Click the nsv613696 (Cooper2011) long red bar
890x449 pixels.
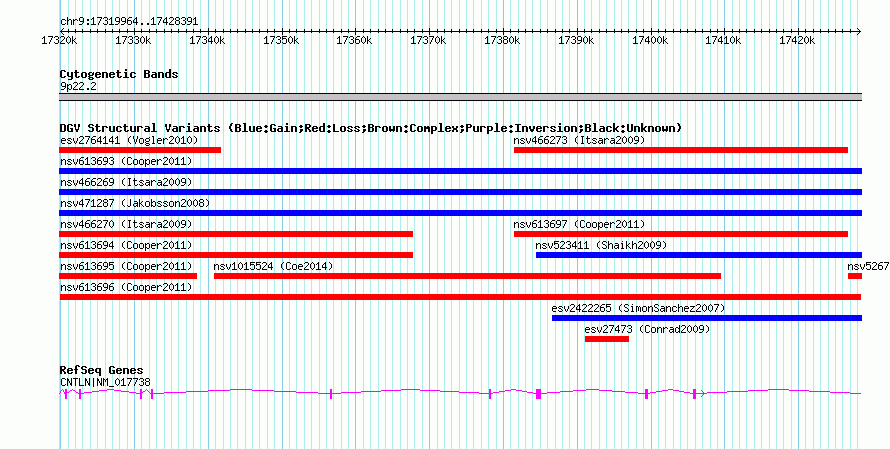click(460, 297)
